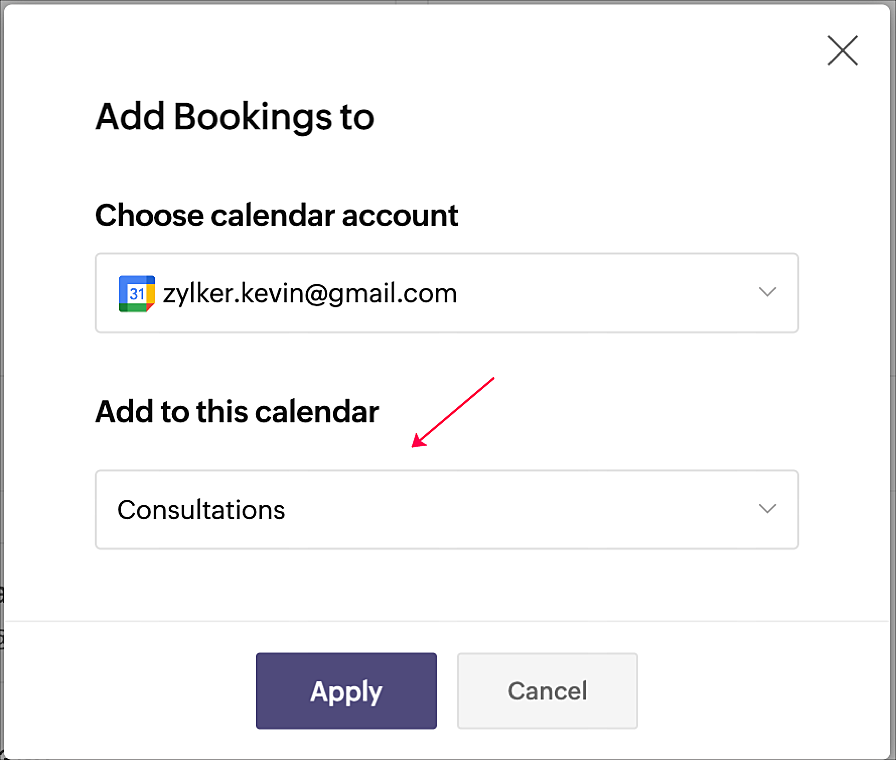Open the zylker.kevin@gmail.com account dropdown
This screenshot has width=896, height=760.
click(x=446, y=293)
